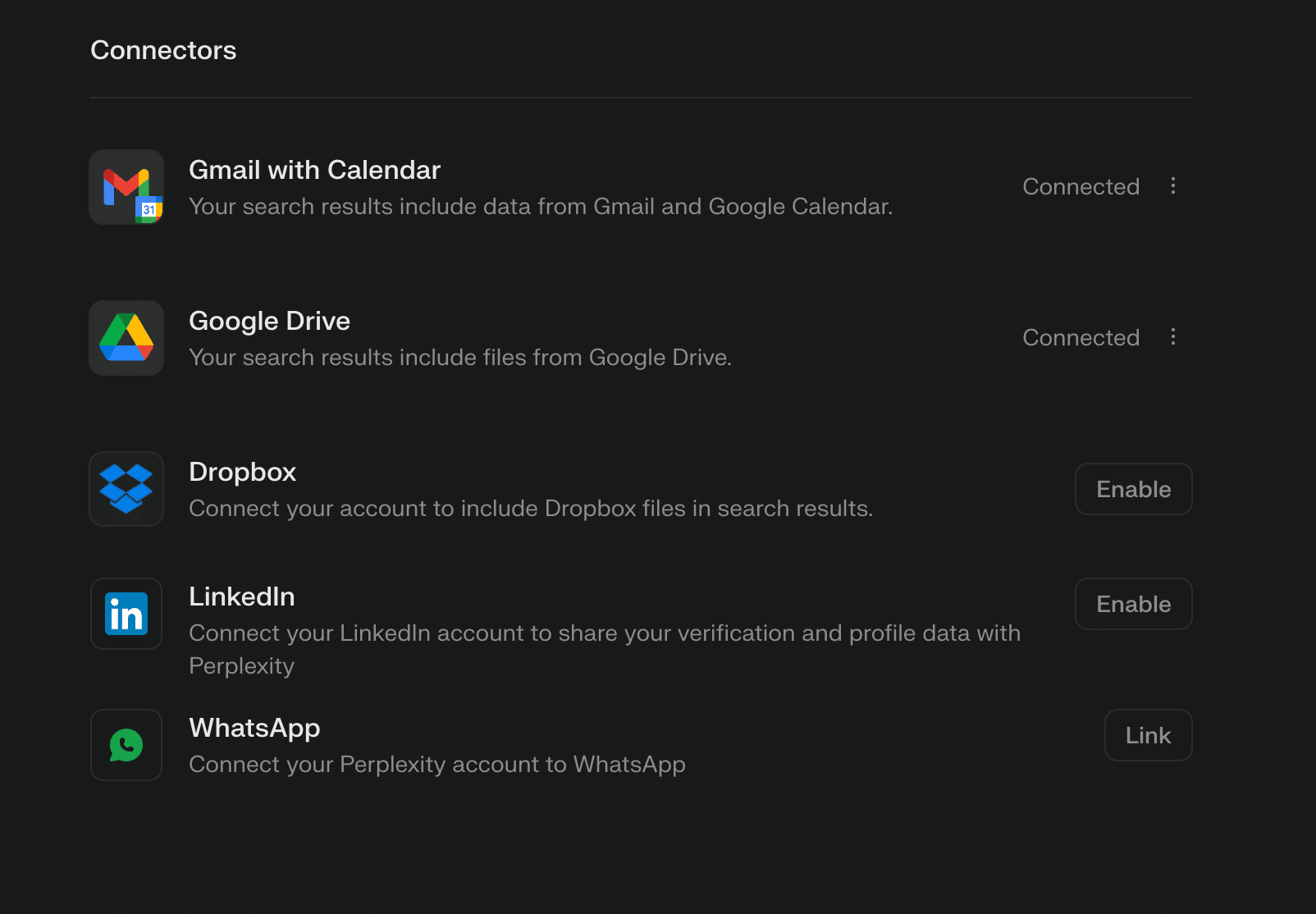Open the Google Drive three-dot options menu
1316x914 pixels.
point(1173,337)
